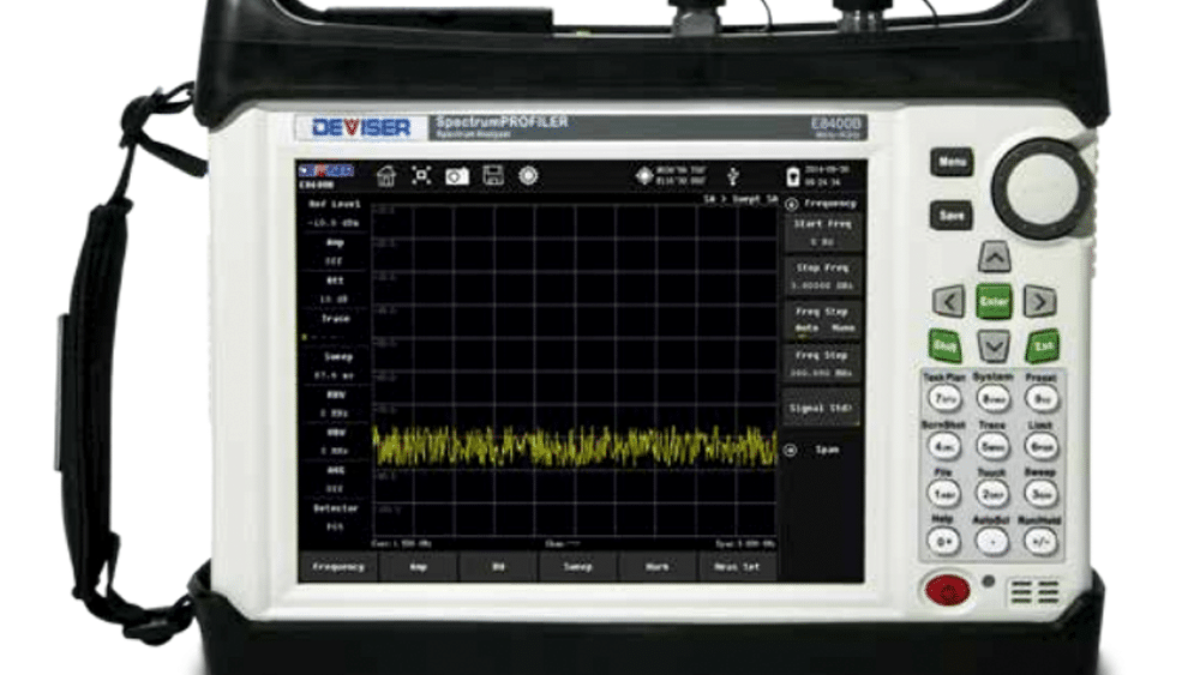Tap the Amp status in left panel
This screenshot has width=1200, height=675.
point(334,250)
